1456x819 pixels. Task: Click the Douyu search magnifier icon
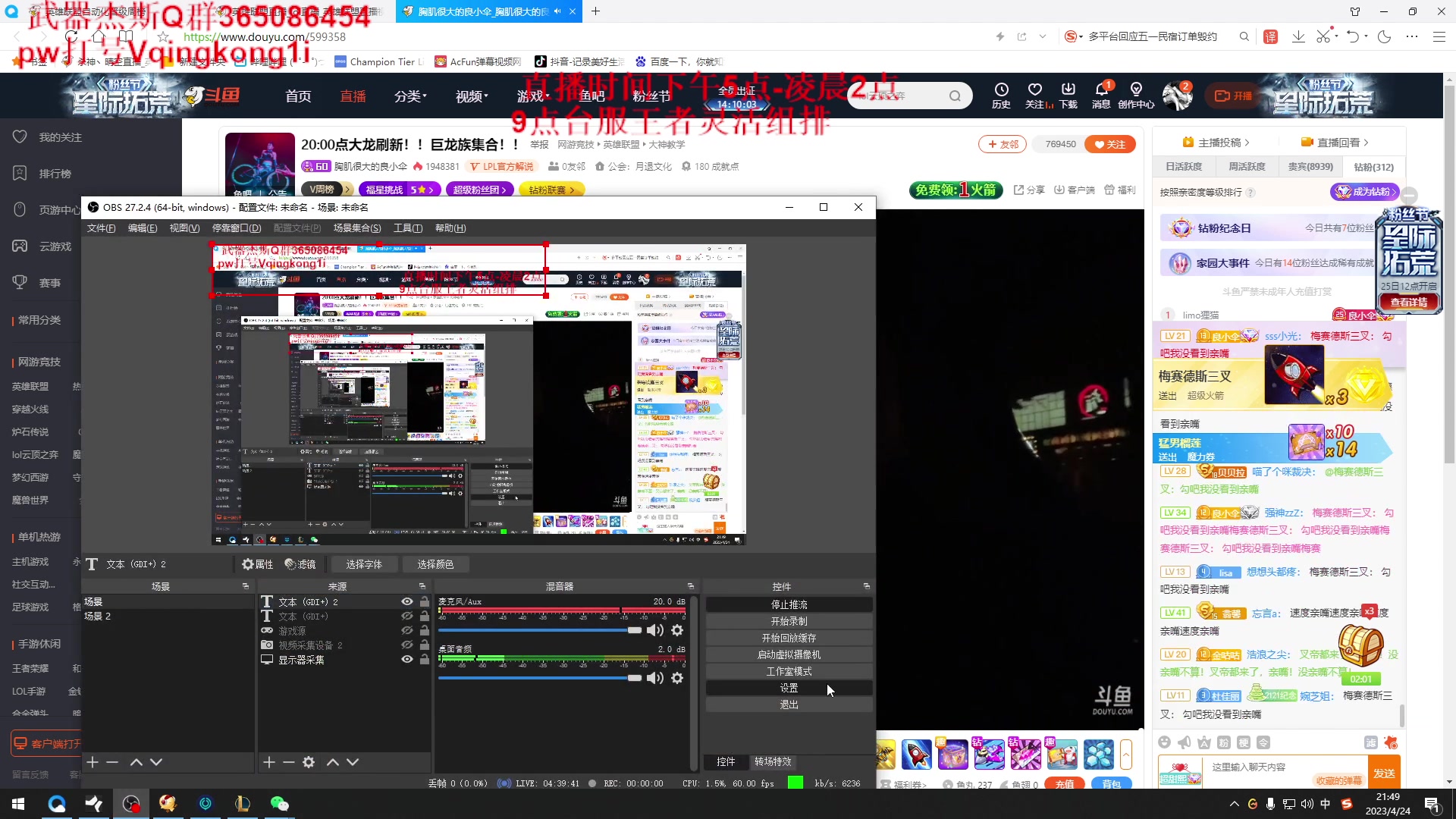click(x=955, y=96)
